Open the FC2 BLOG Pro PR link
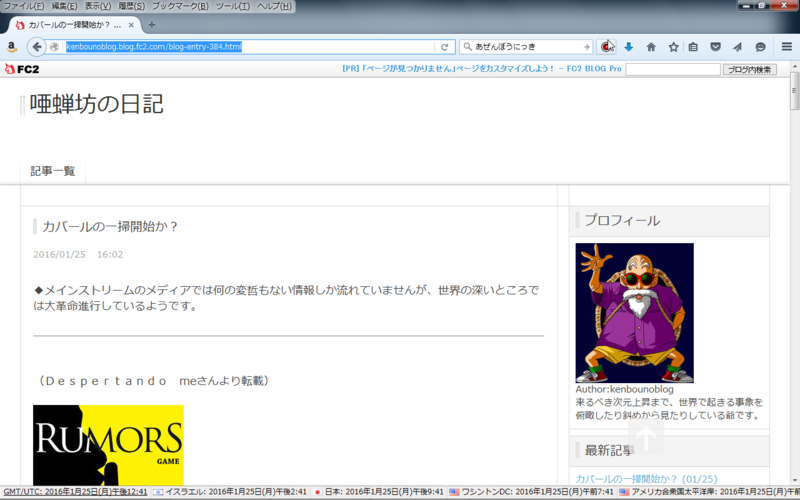 [x=482, y=69]
